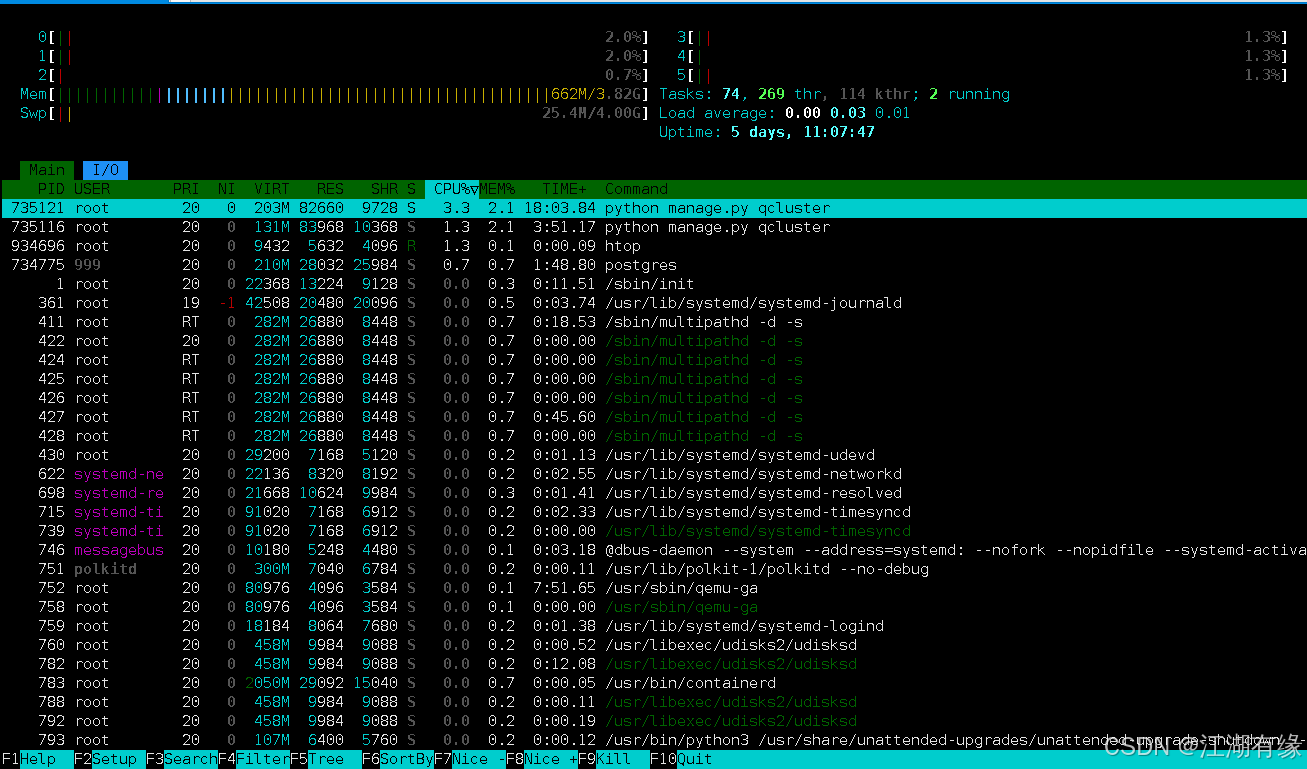Click CPU 0 usage meter
1307x769 pixels.
tap(343, 37)
